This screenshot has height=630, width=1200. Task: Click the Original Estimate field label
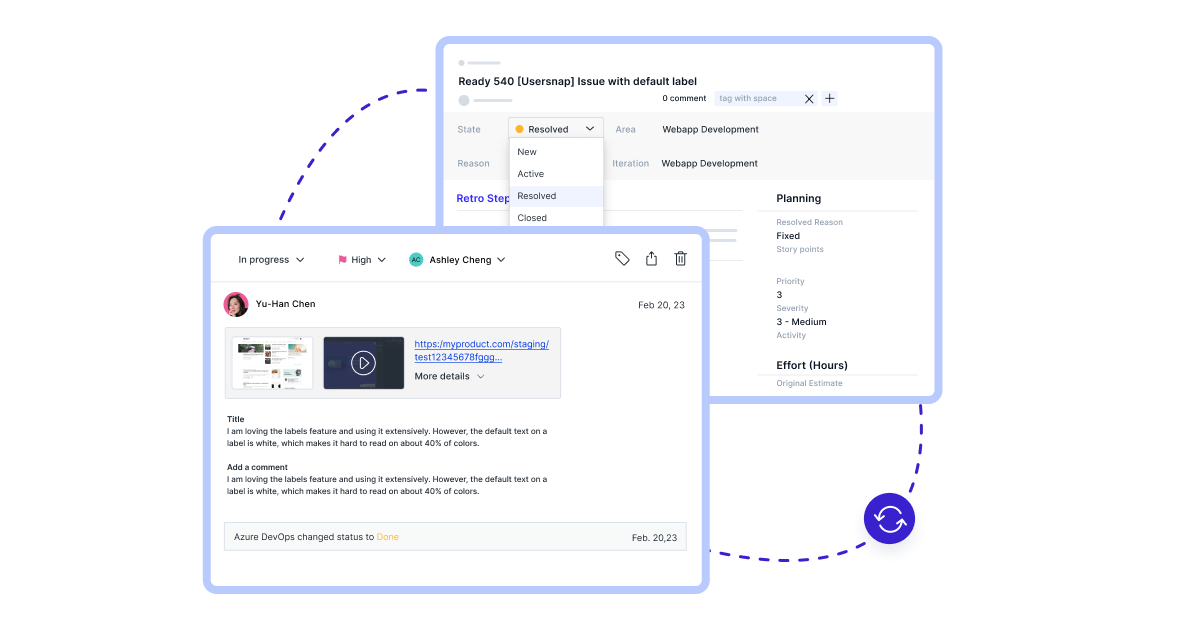tap(809, 383)
